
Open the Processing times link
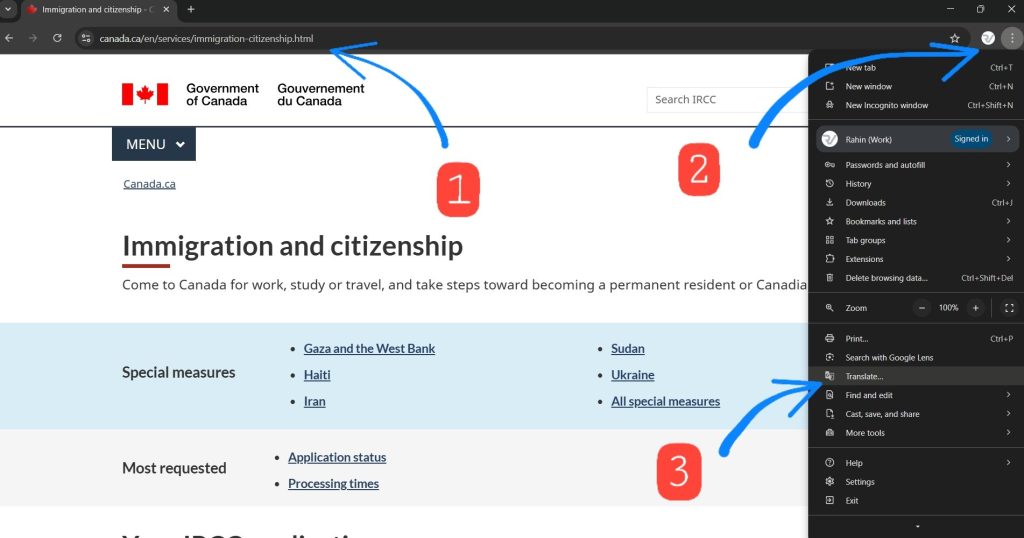[x=333, y=484]
